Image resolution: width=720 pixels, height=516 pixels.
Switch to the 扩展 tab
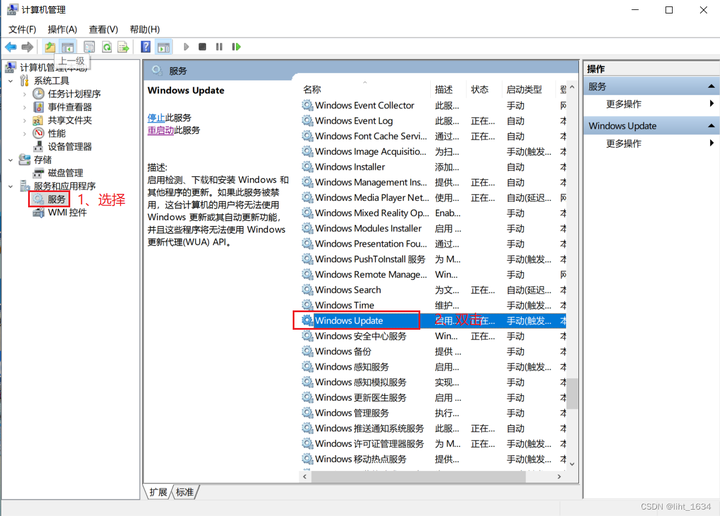pyautogui.click(x=158, y=492)
